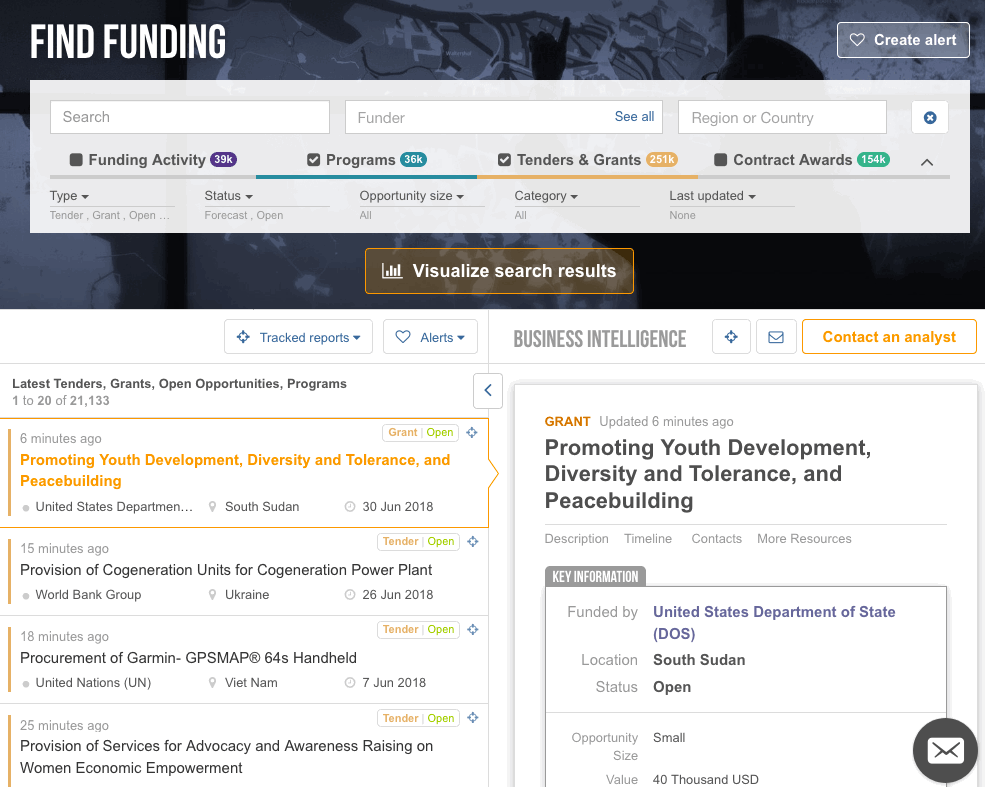
Task: Clear search filters with the X icon
Action: coord(930,117)
